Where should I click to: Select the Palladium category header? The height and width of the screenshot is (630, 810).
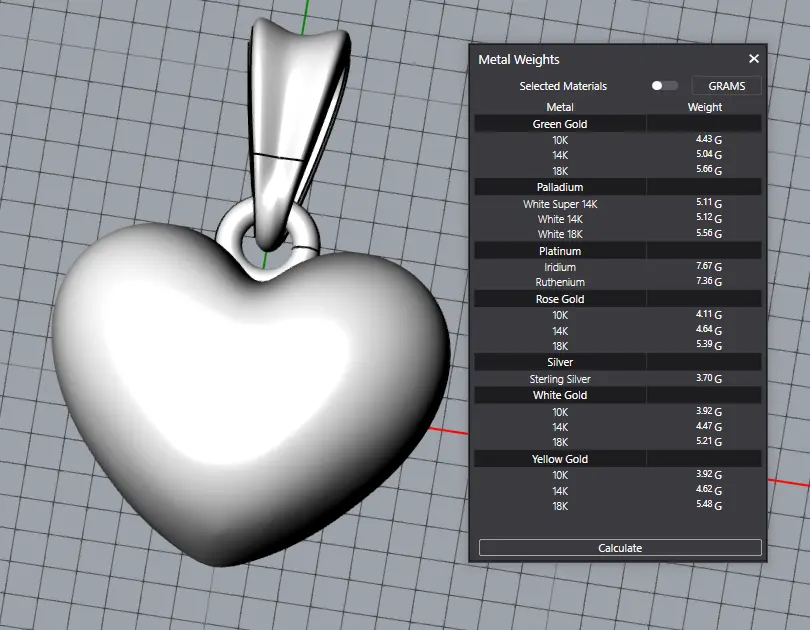point(560,187)
